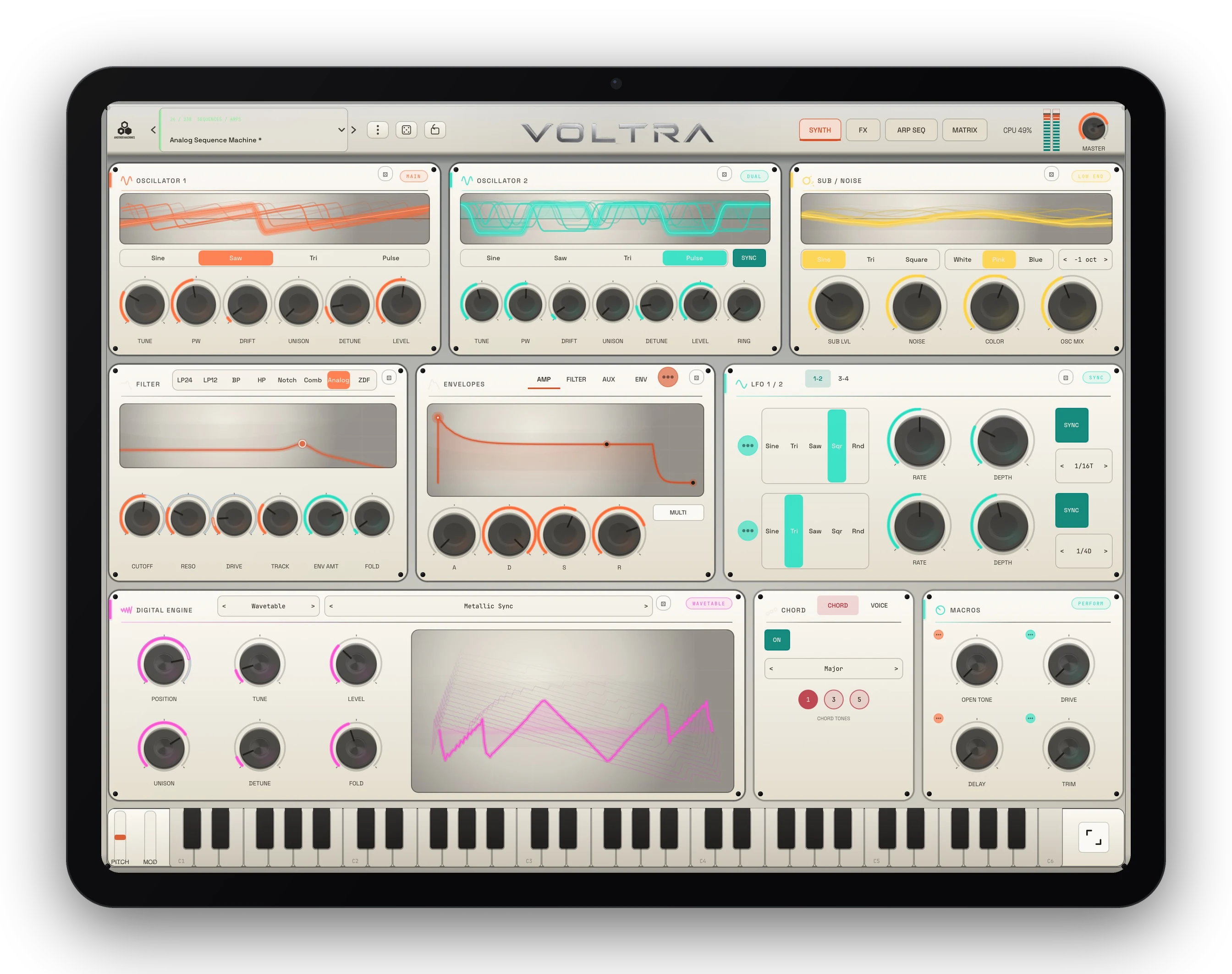Expand keyboard with the fullscreen corner icon
This screenshot has width=1232, height=974.
(1094, 837)
